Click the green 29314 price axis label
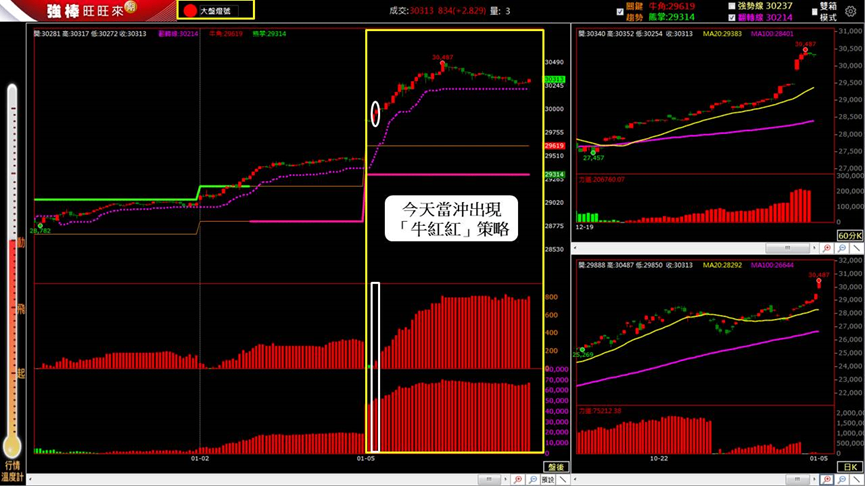Viewport: 865px width, 486px height. [554, 174]
